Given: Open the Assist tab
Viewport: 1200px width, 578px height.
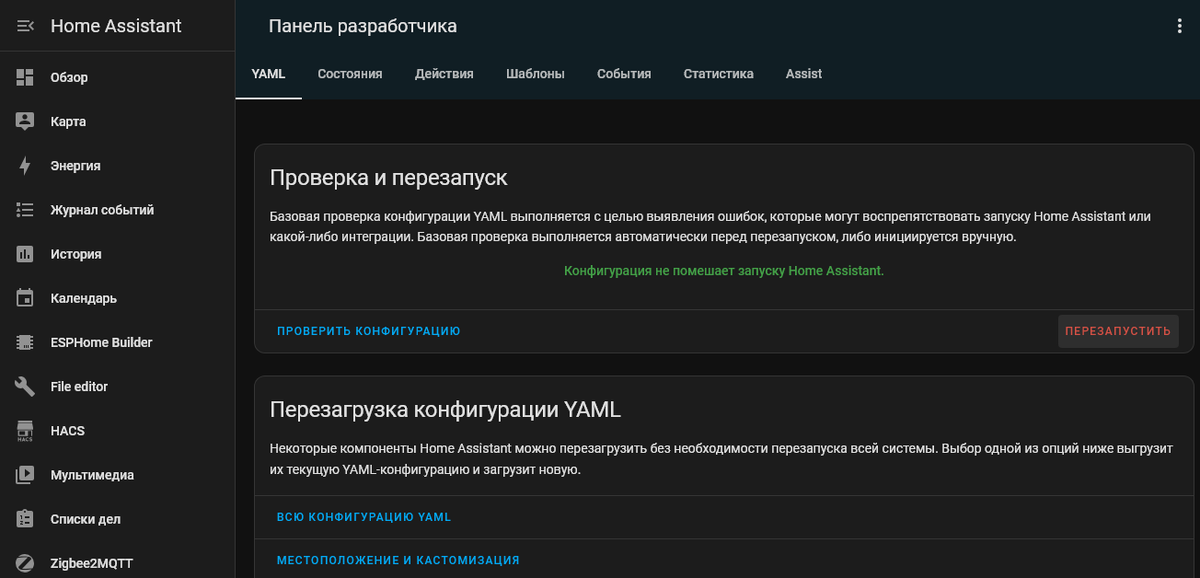Looking at the screenshot, I should click(803, 73).
